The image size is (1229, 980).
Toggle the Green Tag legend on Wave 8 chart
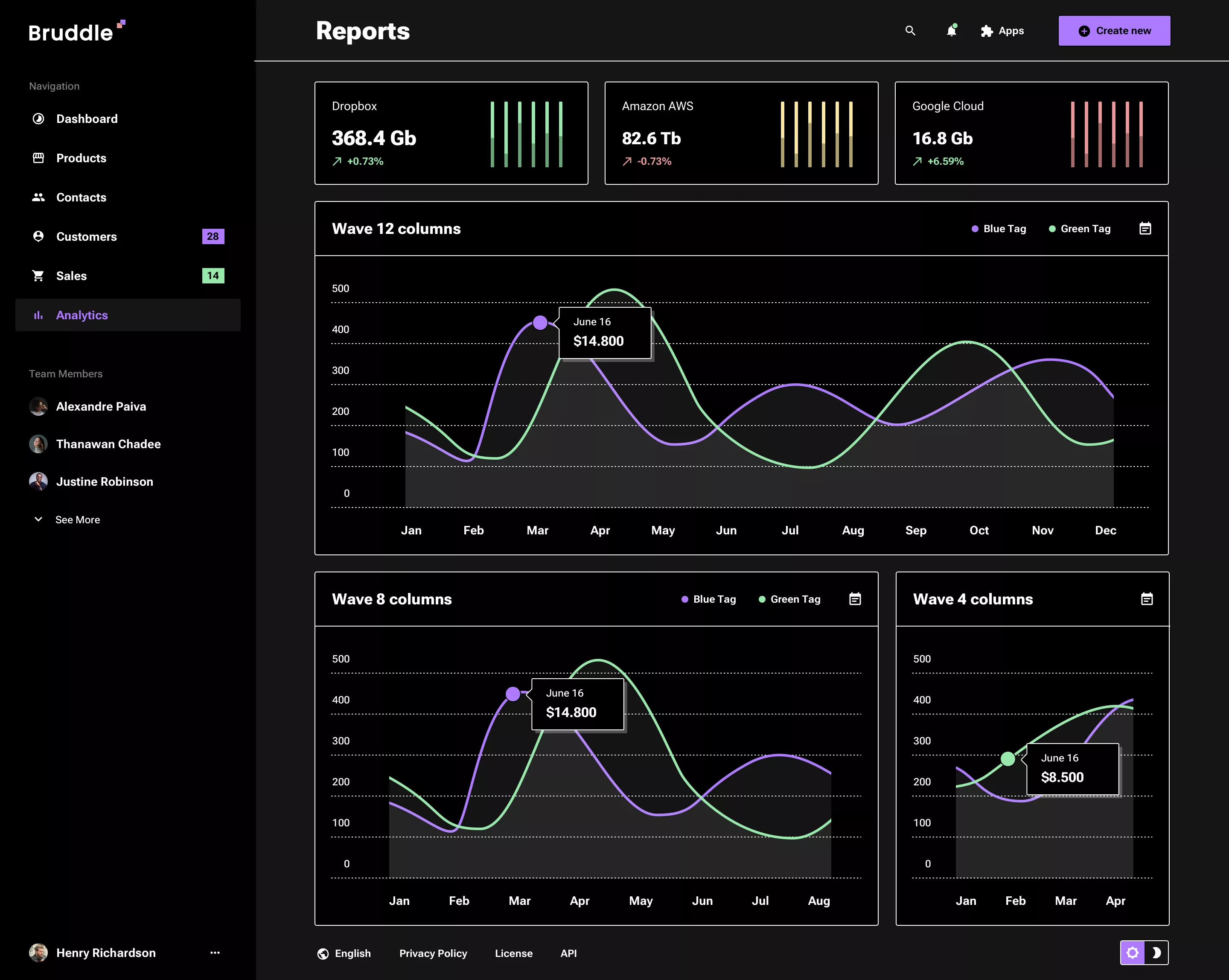[789, 598]
